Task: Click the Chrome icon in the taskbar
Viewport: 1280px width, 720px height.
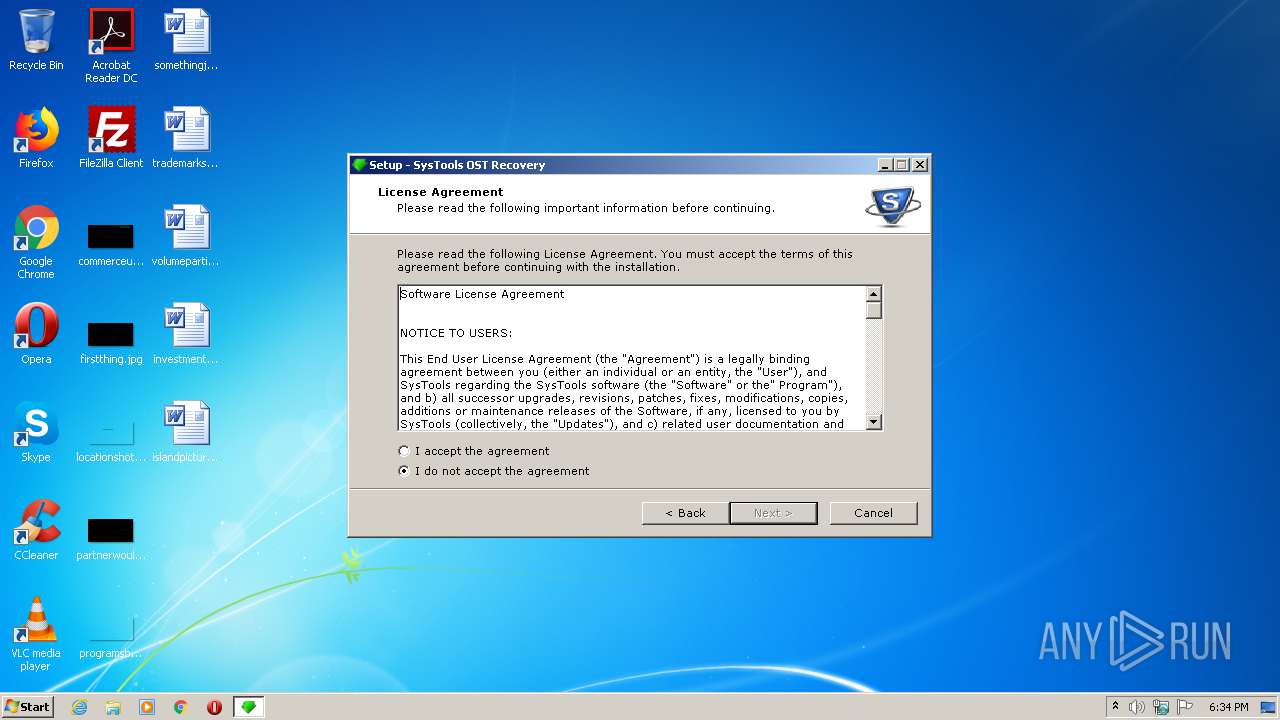Action: click(181, 707)
